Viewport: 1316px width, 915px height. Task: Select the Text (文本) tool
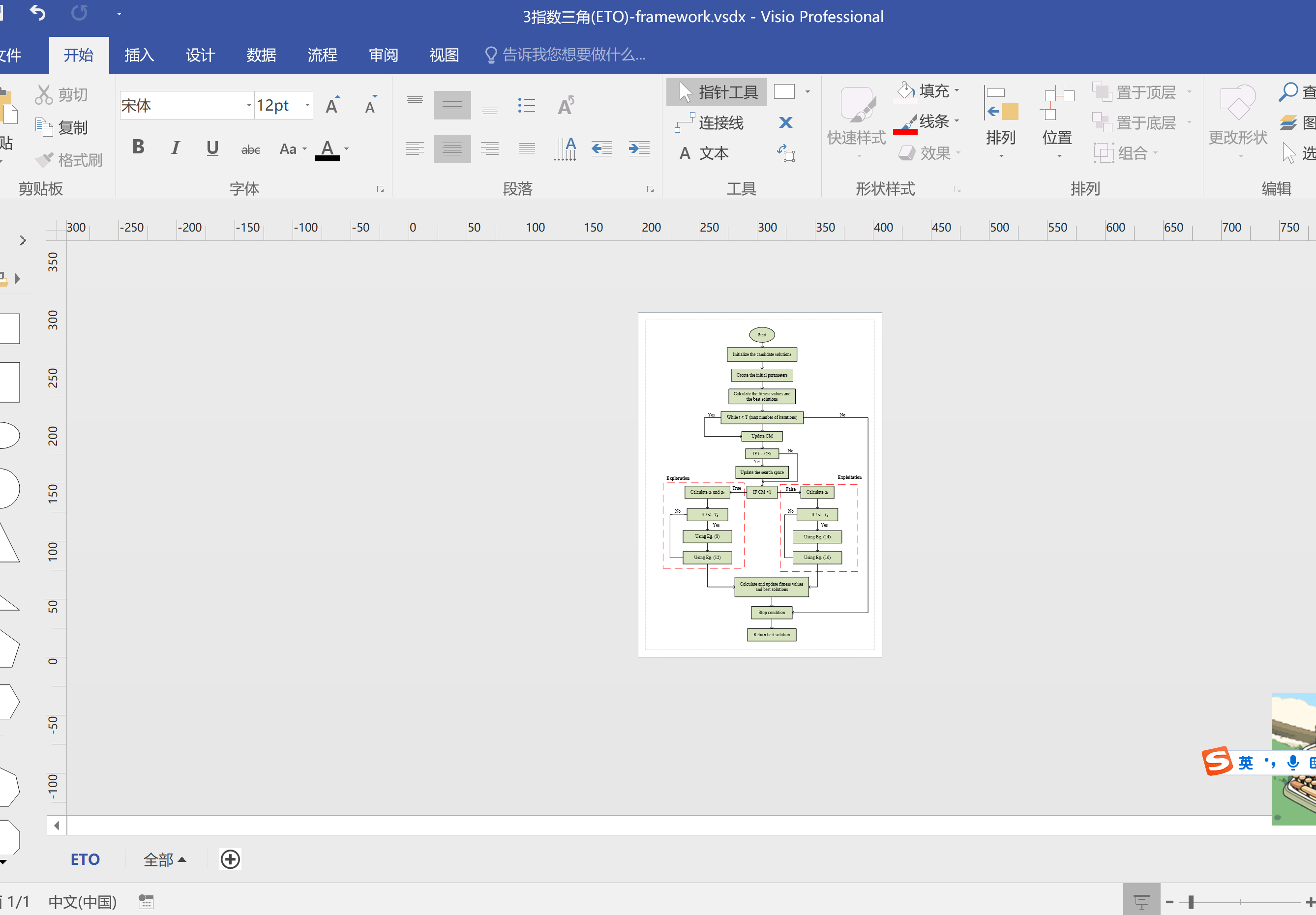pyautogui.click(x=704, y=153)
